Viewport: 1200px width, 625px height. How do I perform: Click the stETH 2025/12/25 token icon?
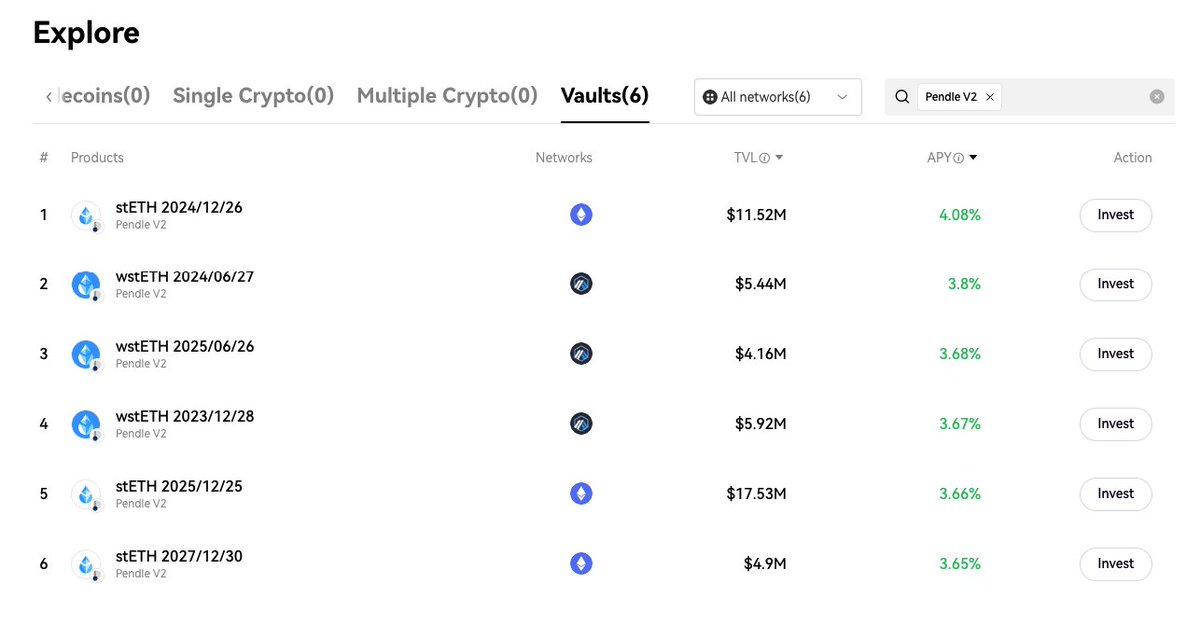tap(86, 495)
